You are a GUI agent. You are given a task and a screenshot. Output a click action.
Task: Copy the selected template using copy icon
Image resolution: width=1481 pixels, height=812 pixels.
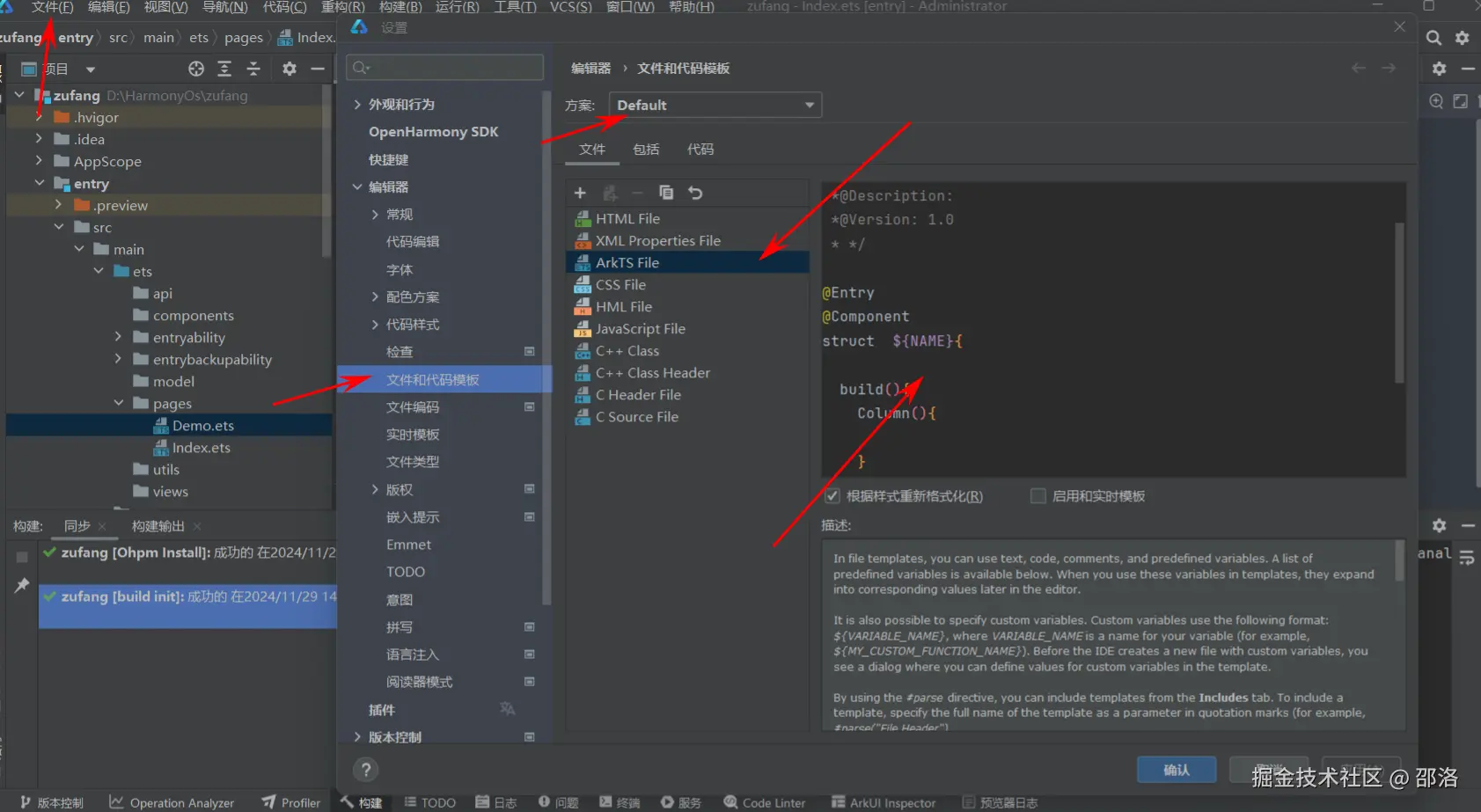click(x=666, y=193)
